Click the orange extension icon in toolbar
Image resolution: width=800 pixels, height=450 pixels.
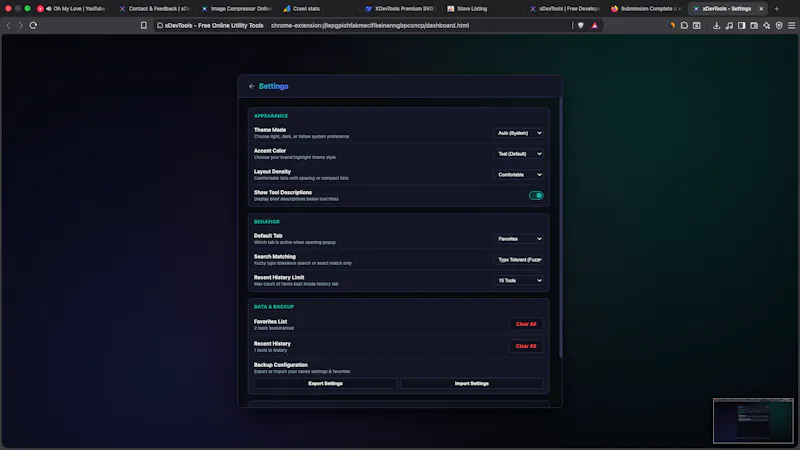coord(672,25)
